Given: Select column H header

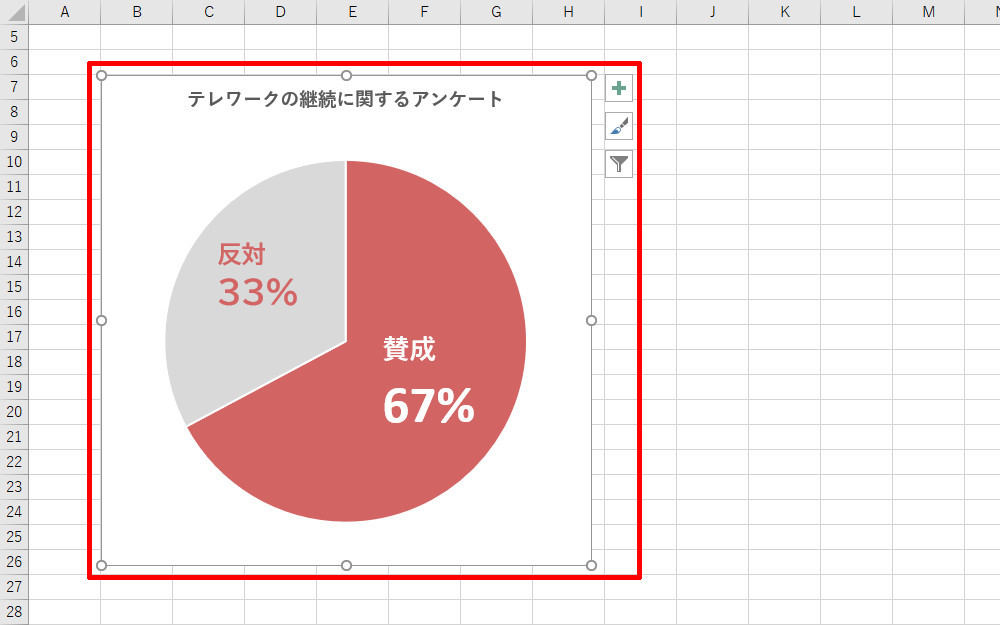Looking at the screenshot, I should [x=569, y=12].
